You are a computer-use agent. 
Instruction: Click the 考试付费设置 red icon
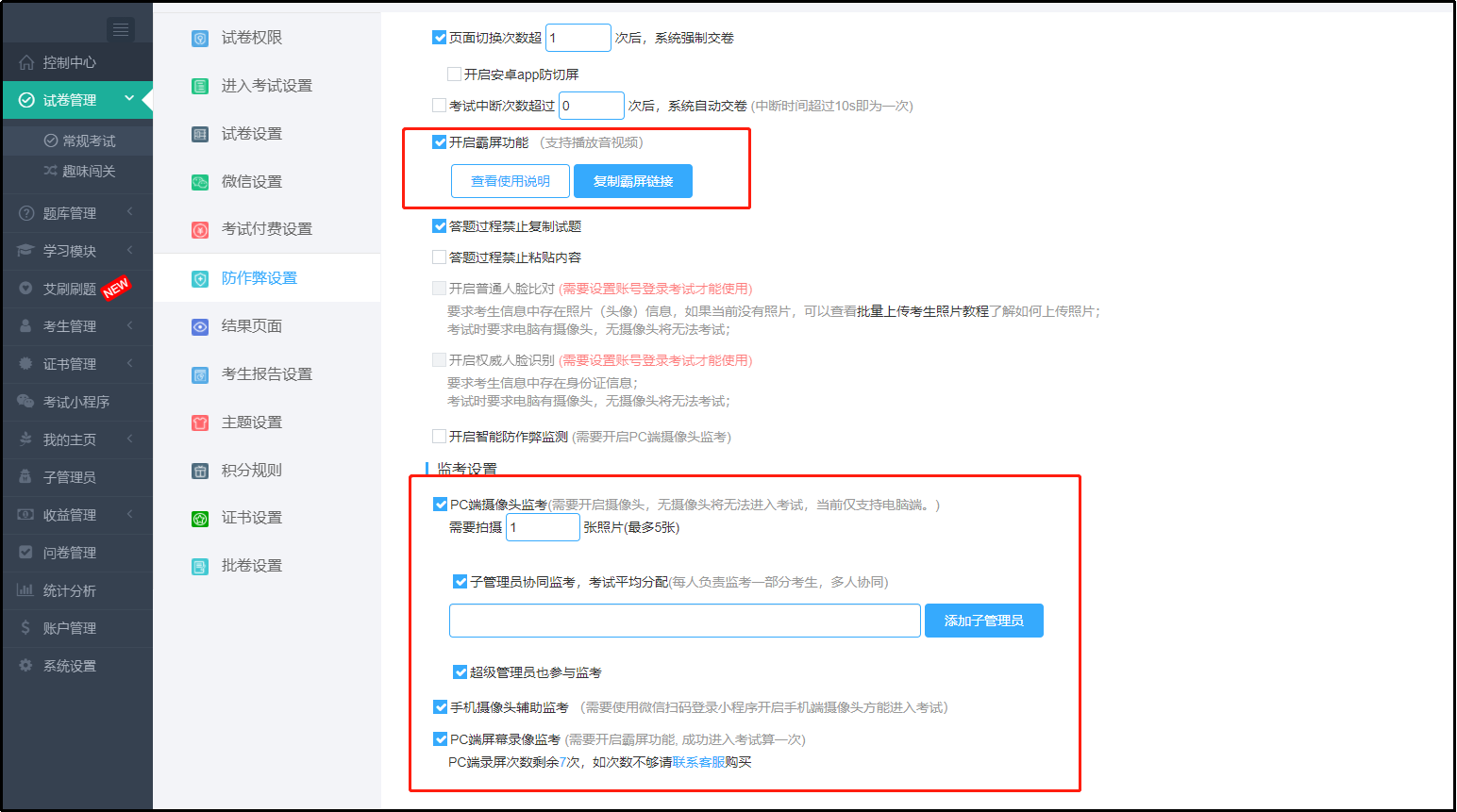[x=200, y=230]
